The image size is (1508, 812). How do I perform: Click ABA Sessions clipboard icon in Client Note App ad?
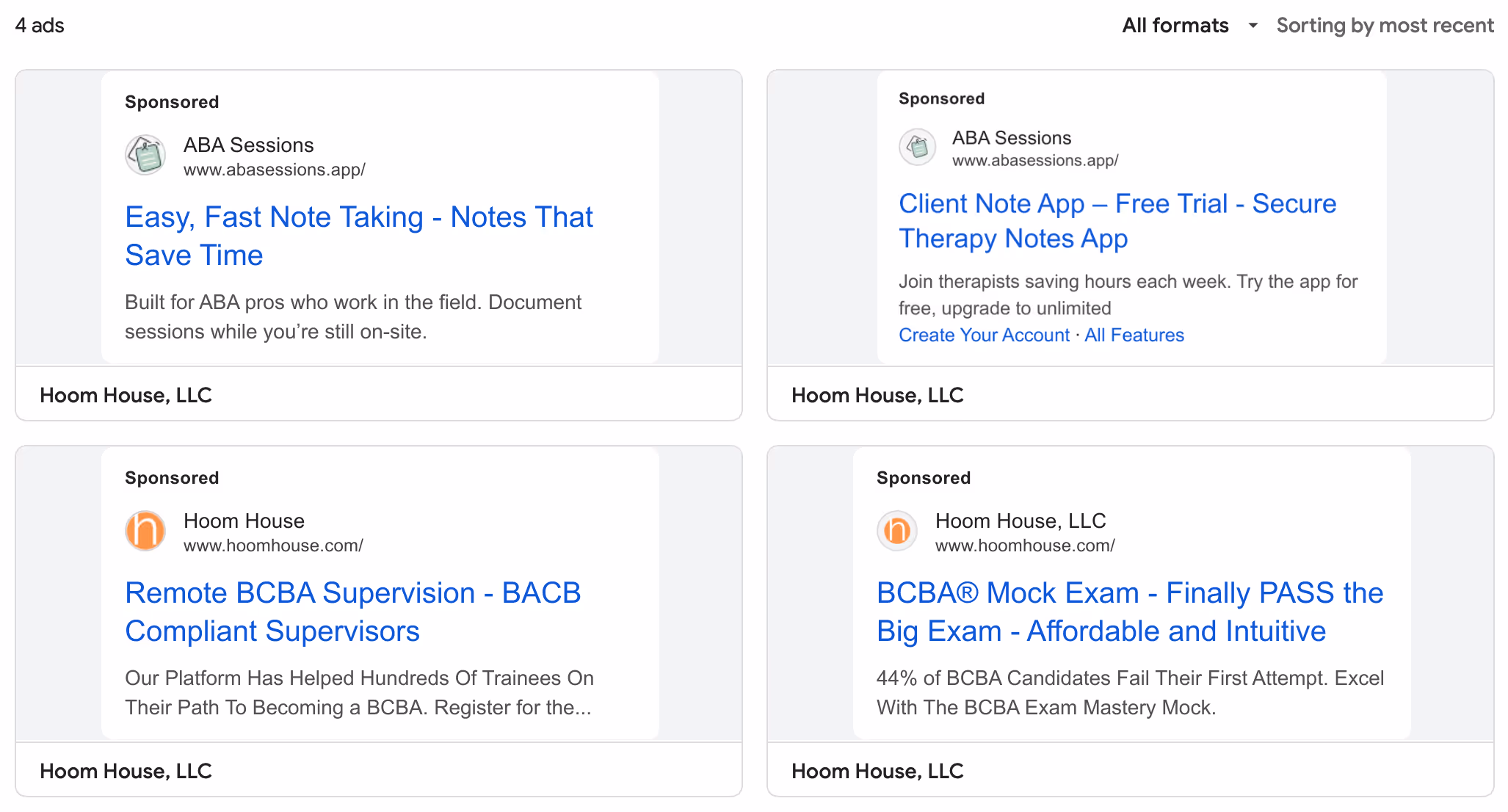[x=918, y=147]
